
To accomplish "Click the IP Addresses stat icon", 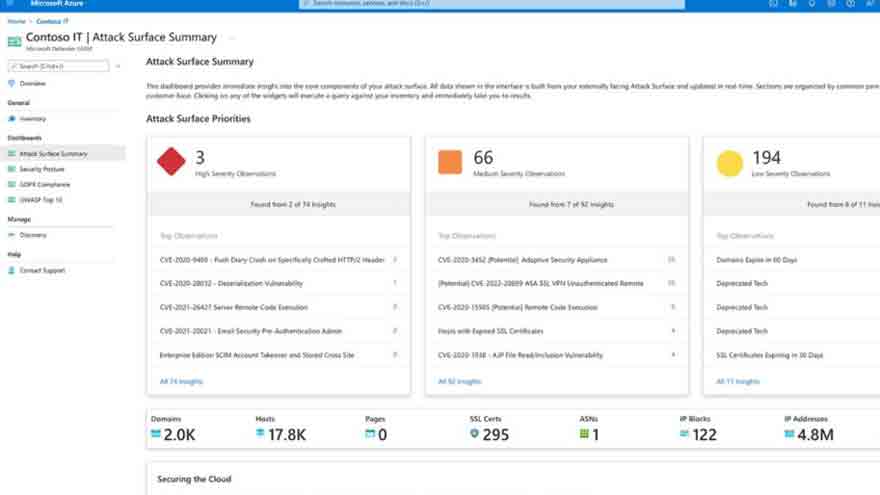I will tap(789, 433).
